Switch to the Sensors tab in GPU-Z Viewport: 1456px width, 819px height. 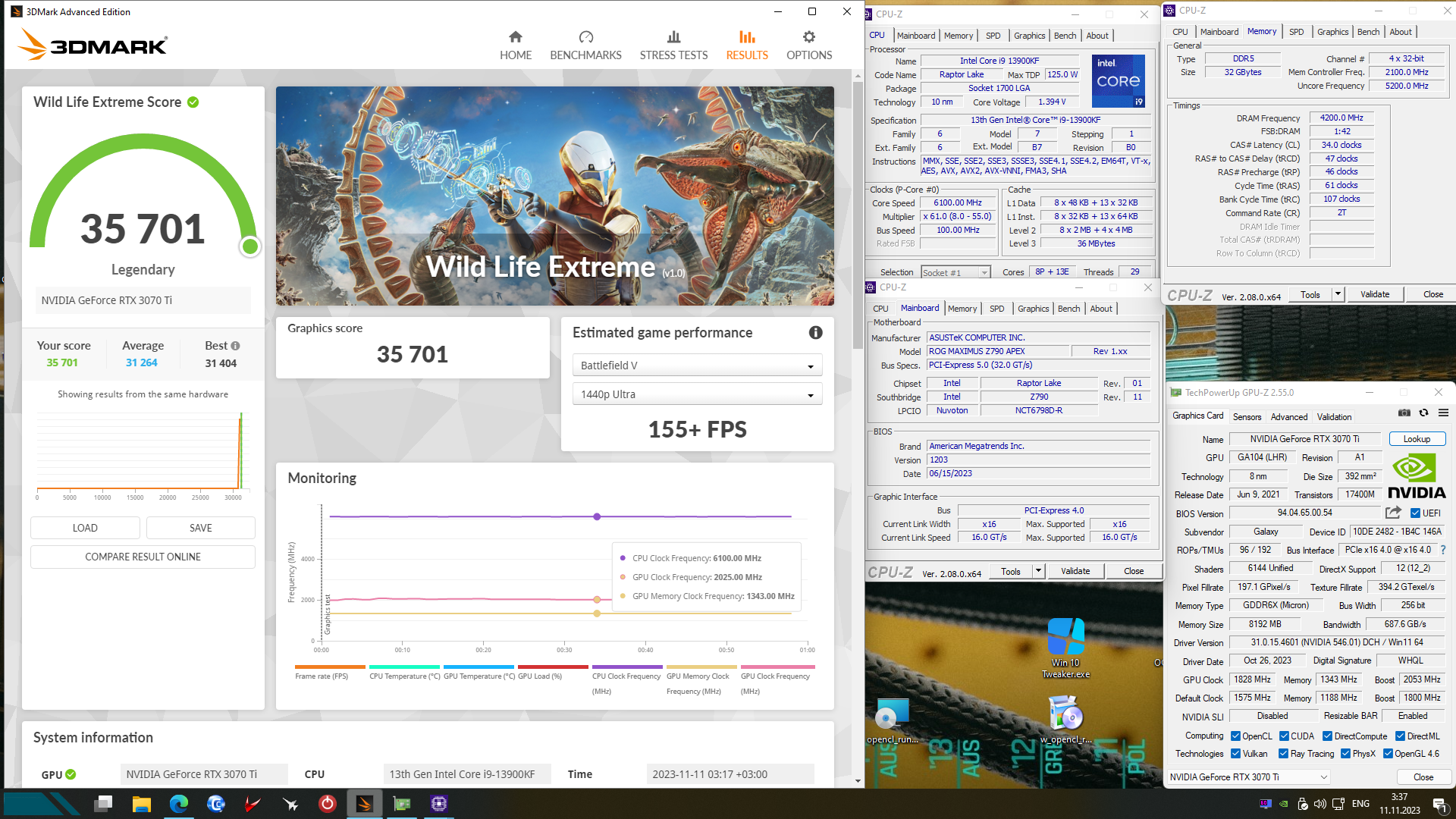coord(1247,417)
